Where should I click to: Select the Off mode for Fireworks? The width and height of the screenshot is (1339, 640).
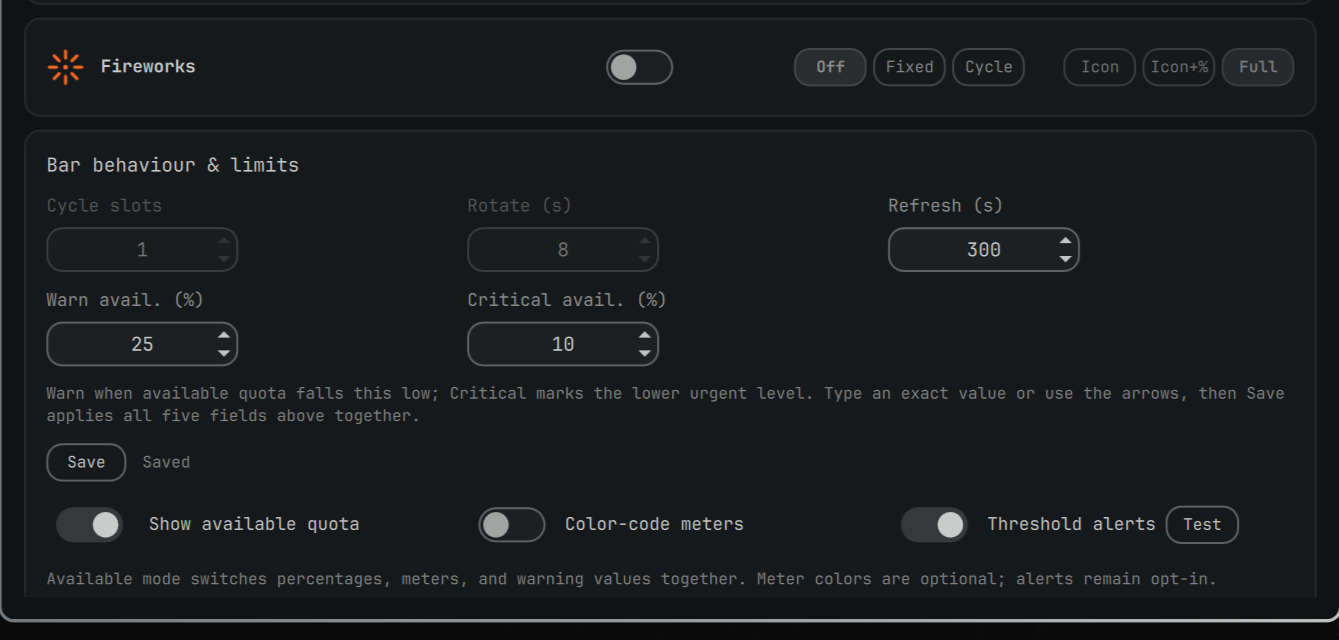pyautogui.click(x=830, y=67)
